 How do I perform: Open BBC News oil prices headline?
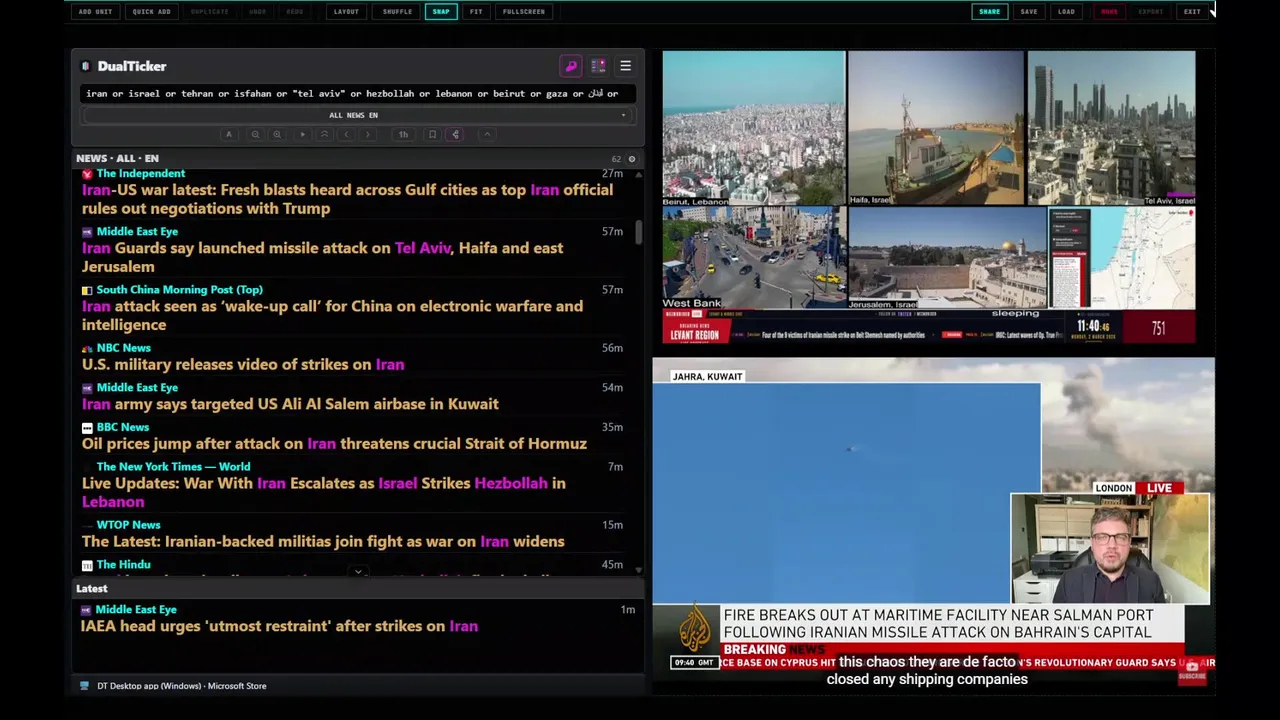pyautogui.click(x=334, y=444)
